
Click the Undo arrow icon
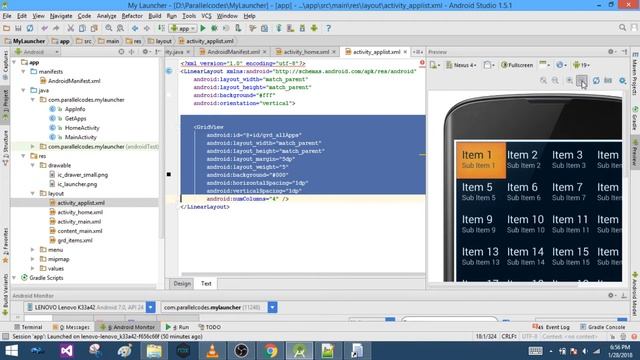[x=44, y=28]
